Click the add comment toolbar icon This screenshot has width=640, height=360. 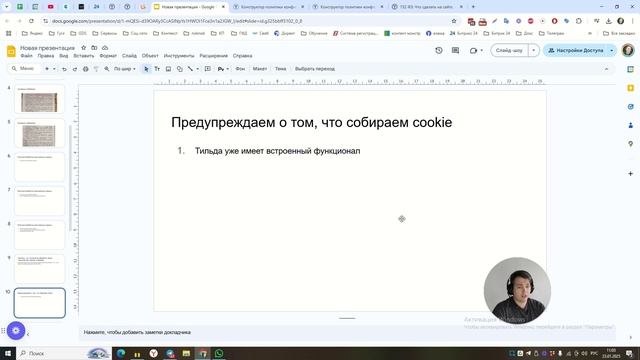(x=208, y=69)
